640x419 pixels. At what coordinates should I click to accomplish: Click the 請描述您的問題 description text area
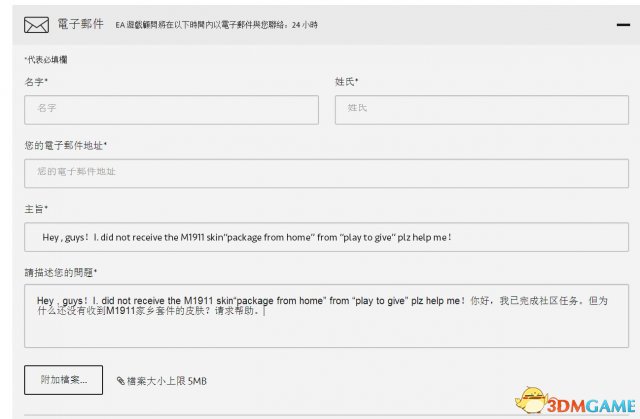(x=326, y=316)
